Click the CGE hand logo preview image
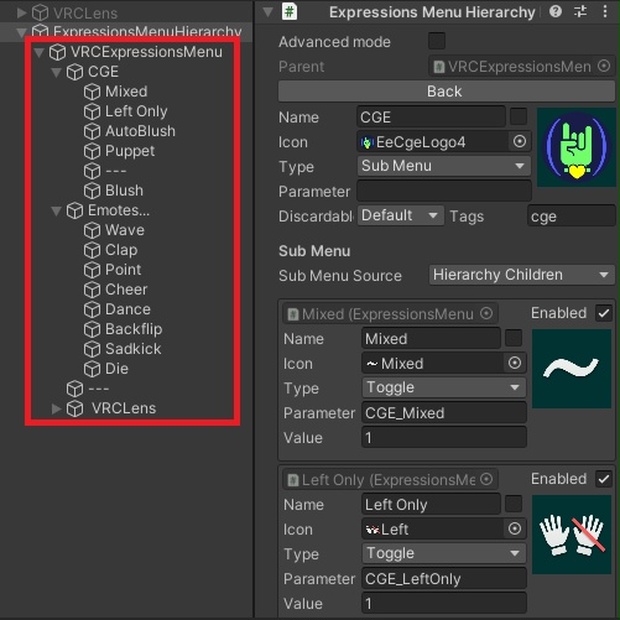Screen dimensions: 620x620 (576, 147)
